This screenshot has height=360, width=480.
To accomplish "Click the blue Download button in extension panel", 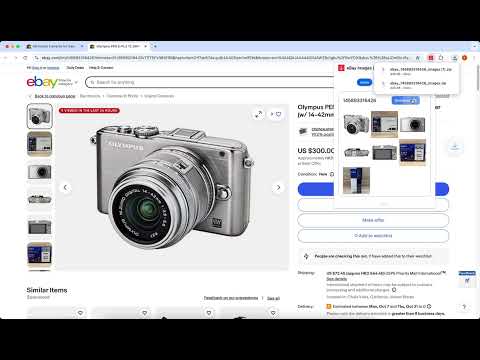I will [405, 100].
